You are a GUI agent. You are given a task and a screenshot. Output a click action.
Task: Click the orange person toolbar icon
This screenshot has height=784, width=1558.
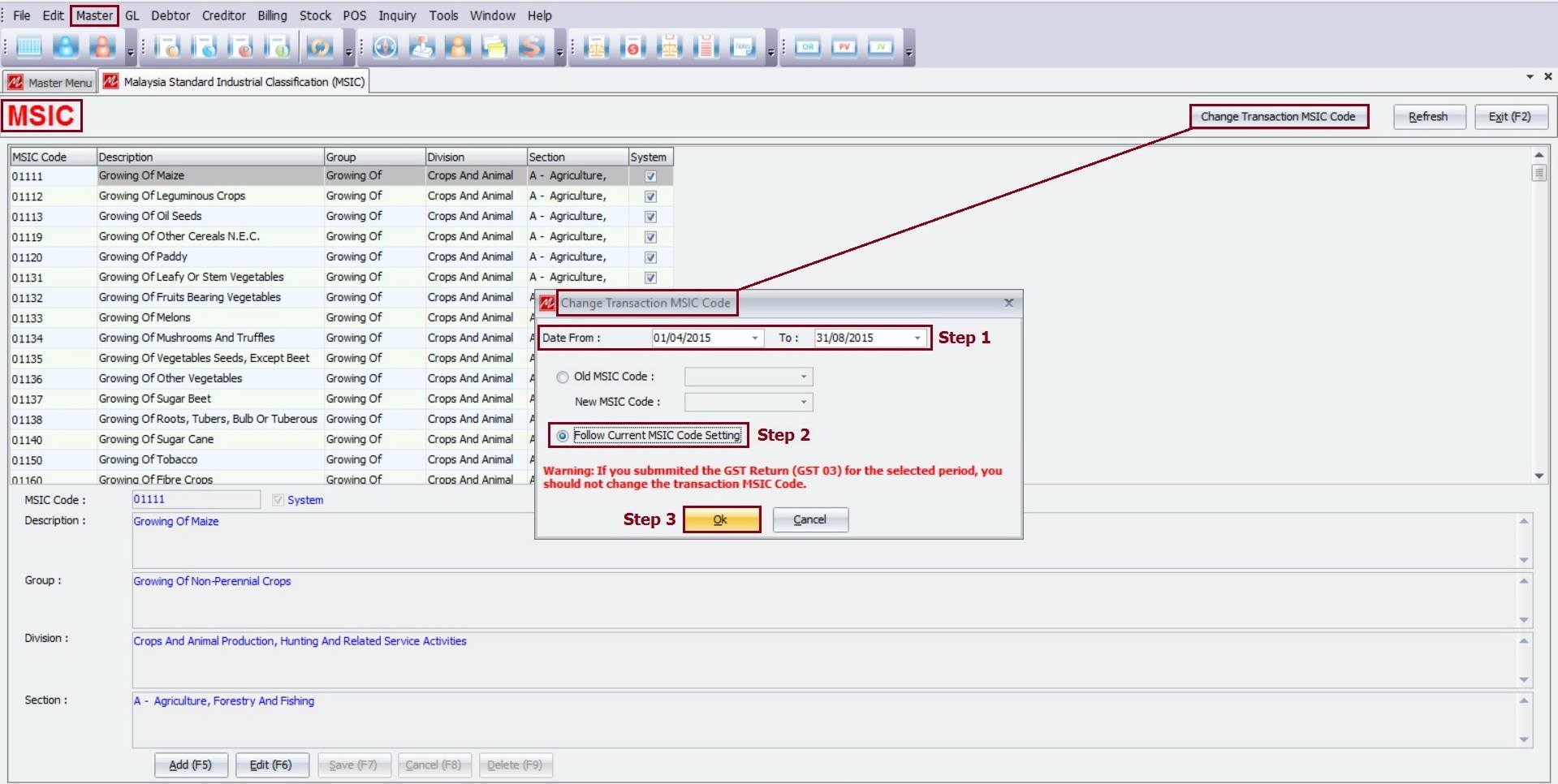pos(458,47)
